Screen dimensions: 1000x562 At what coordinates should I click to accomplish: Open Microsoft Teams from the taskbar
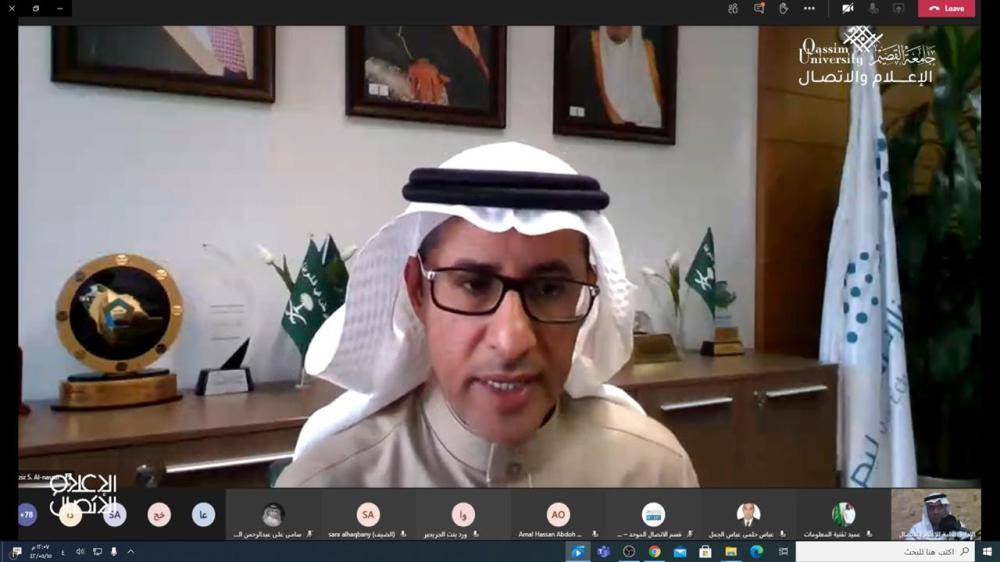point(603,551)
